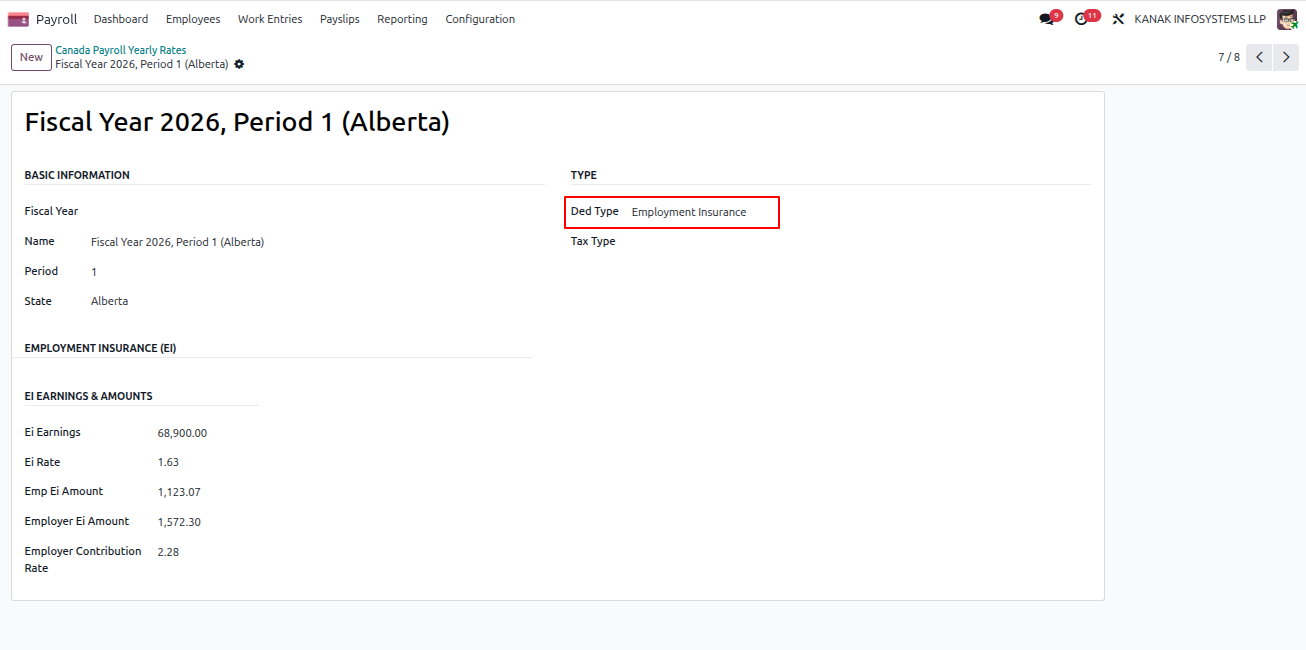Click the BASIC INFORMATION section heading
This screenshot has width=1306, height=650.
coord(77,175)
